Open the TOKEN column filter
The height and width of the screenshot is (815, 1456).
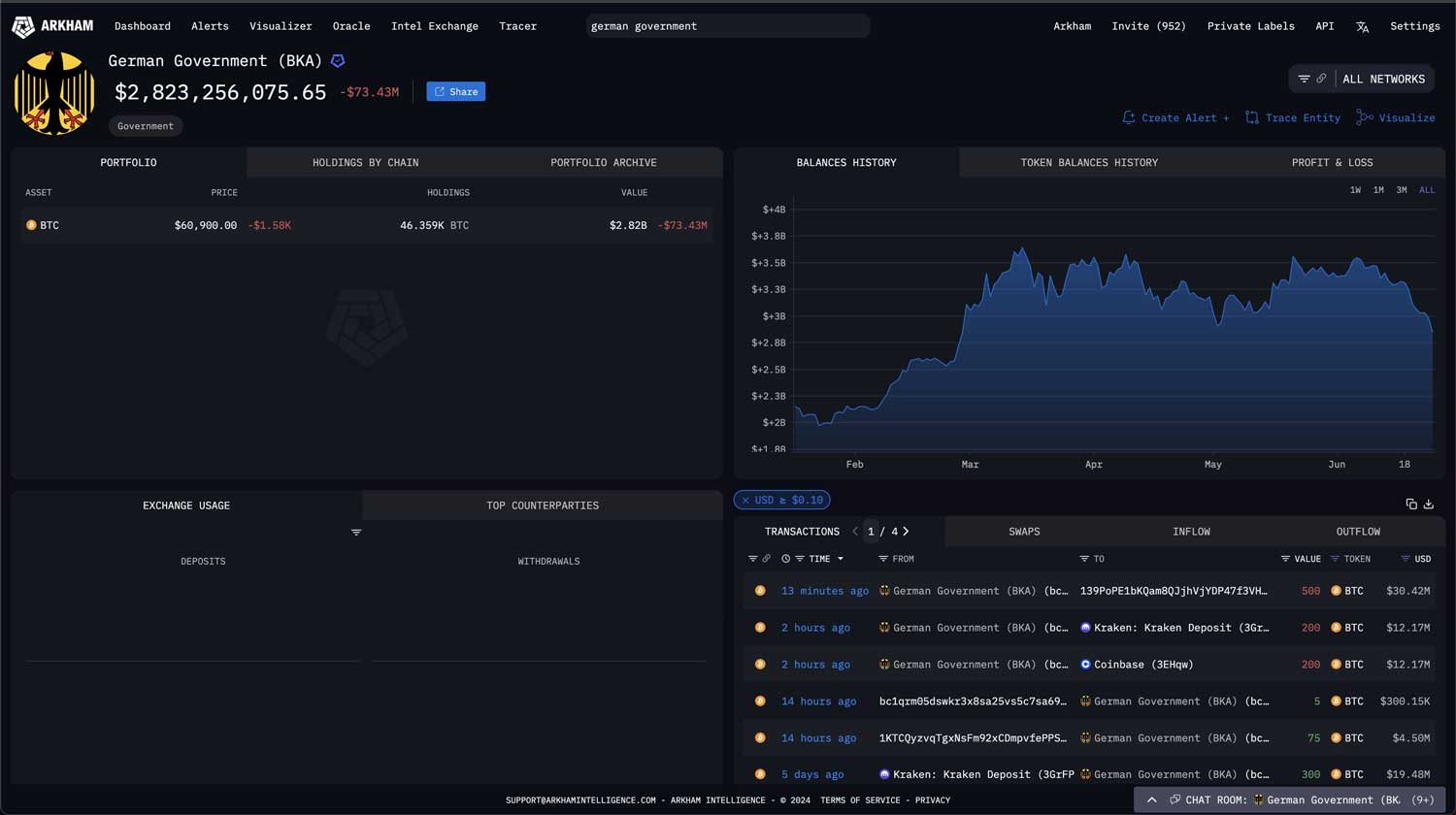point(1335,559)
